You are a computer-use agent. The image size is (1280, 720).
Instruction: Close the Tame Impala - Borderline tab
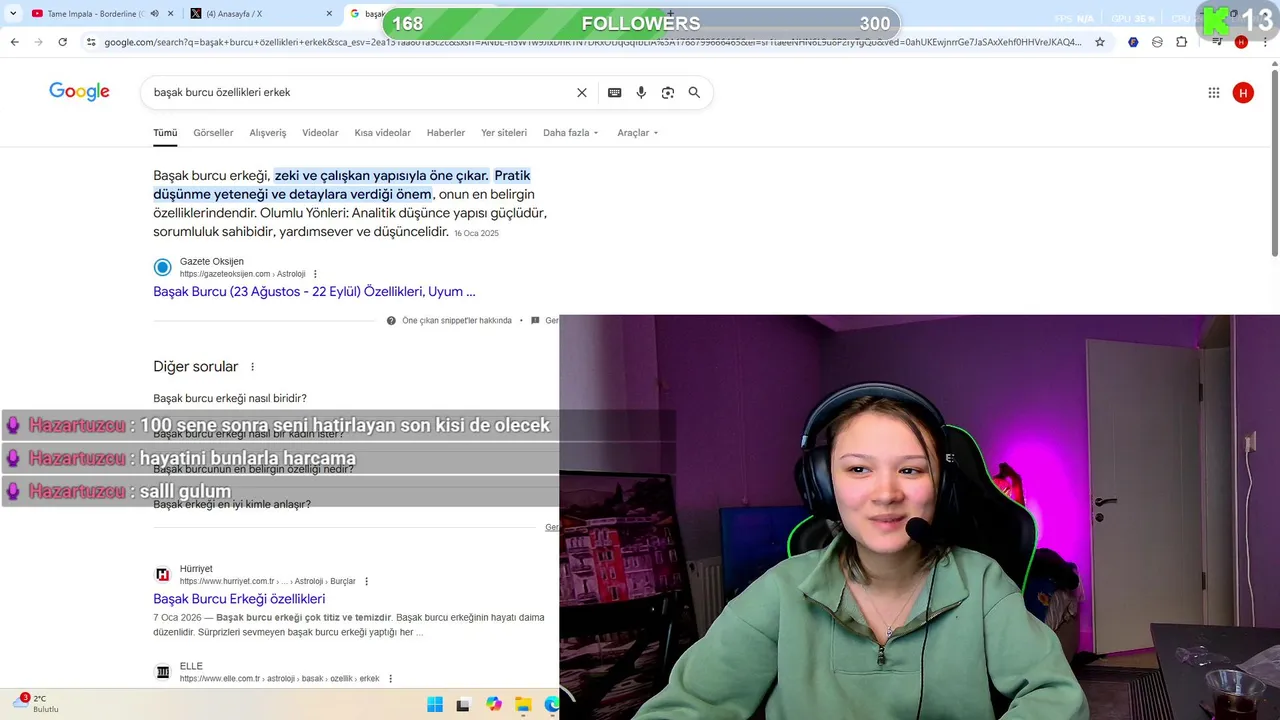(x=169, y=14)
